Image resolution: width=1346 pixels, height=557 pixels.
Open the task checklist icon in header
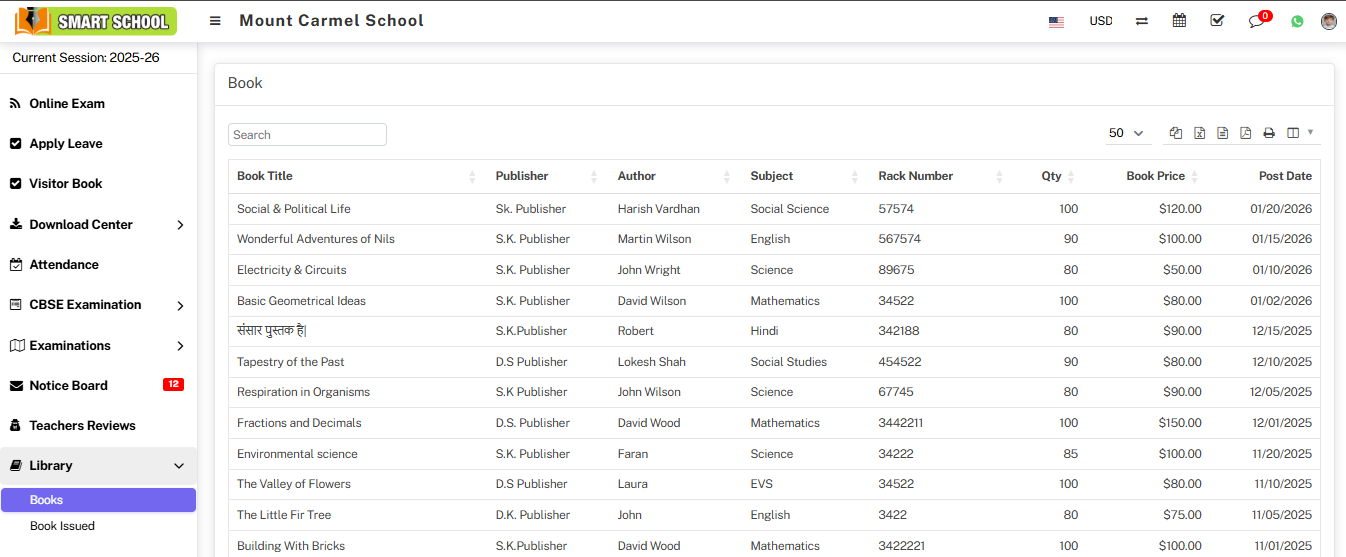[1217, 20]
